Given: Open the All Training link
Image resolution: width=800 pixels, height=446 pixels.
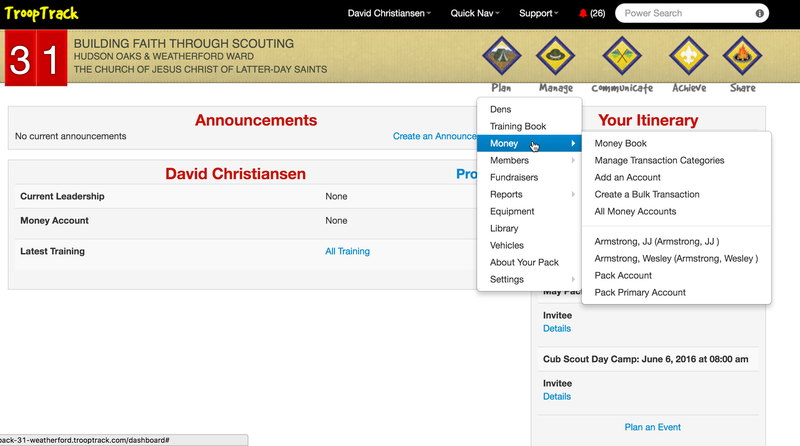Looking at the screenshot, I should [x=347, y=251].
